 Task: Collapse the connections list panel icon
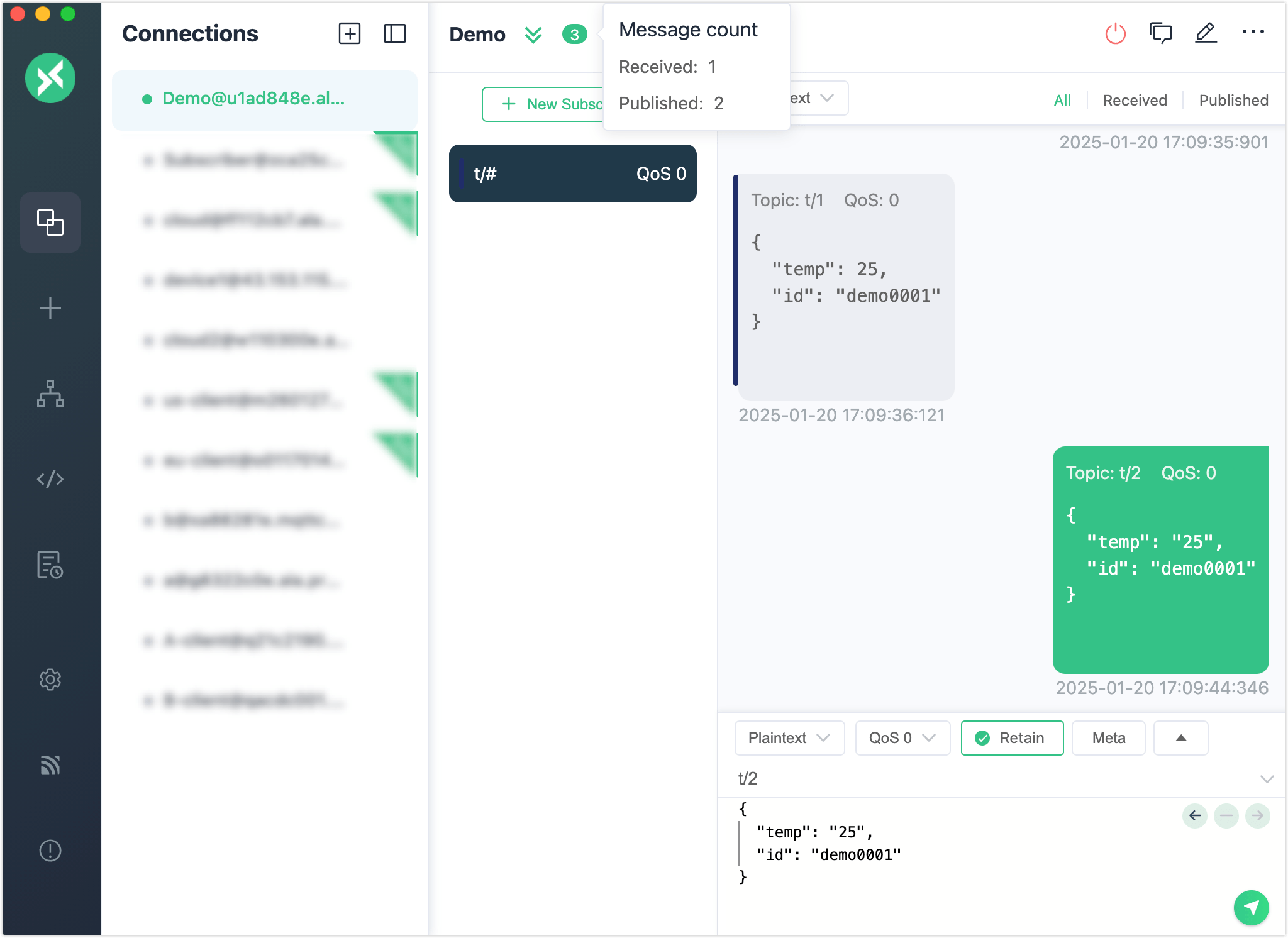(x=396, y=35)
